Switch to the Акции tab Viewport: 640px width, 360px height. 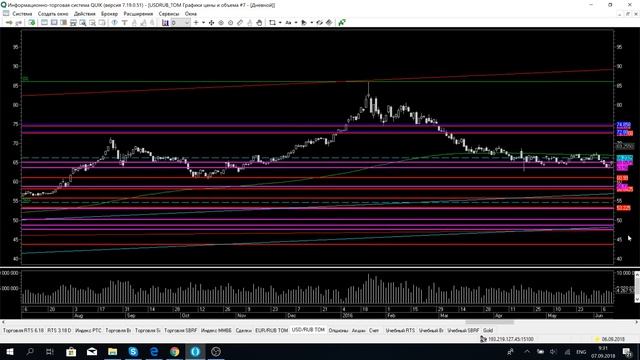359,330
